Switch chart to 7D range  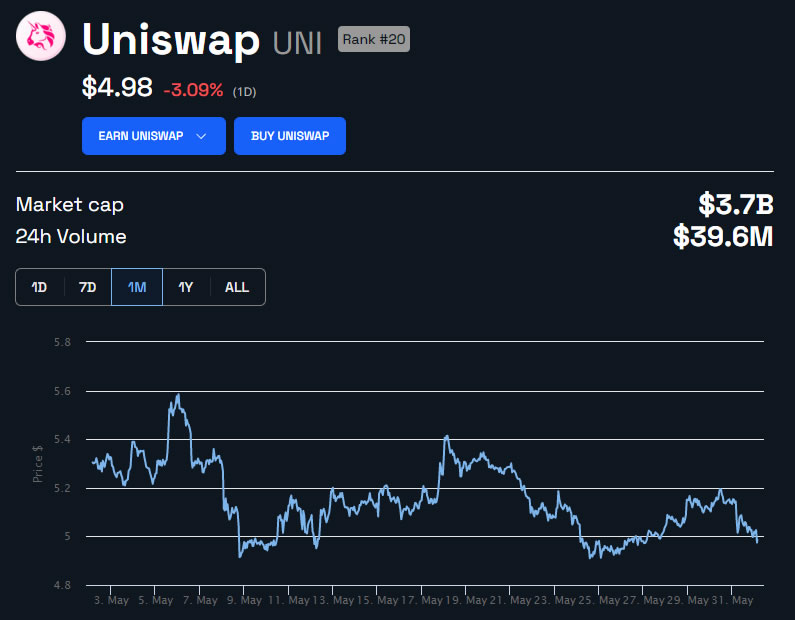click(88, 287)
